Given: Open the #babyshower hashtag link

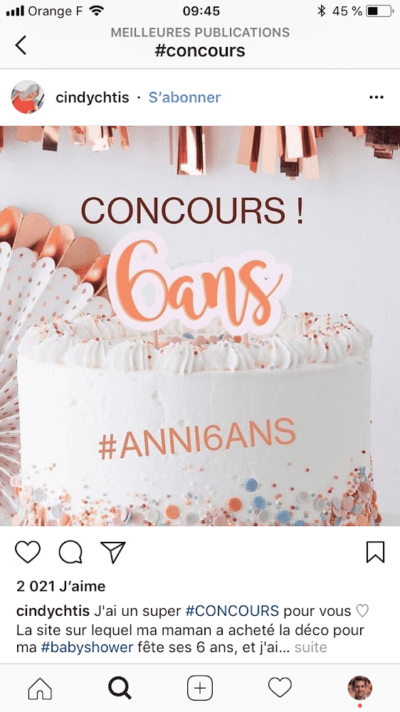Looking at the screenshot, I should [87, 647].
